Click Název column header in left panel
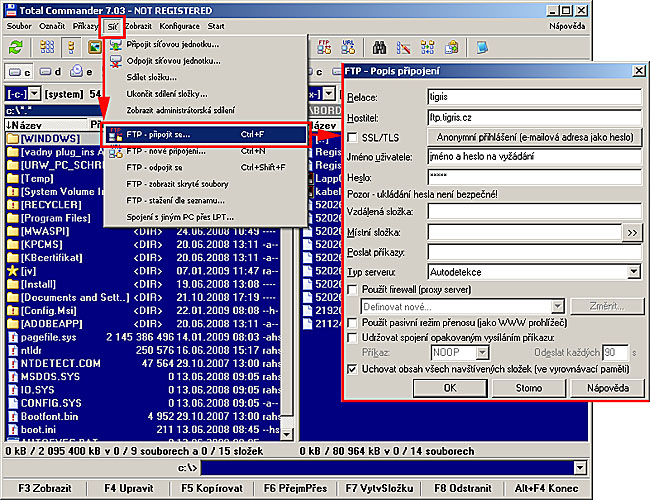Image resolution: width=650 pixels, height=500 pixels. click(x=46, y=124)
